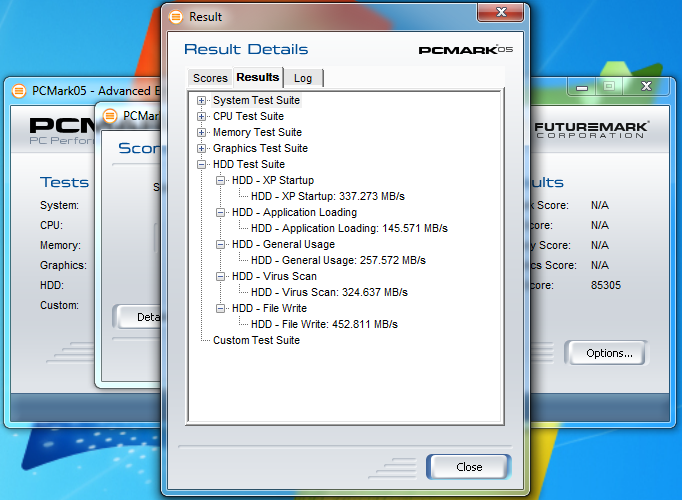Viewport: 682px width, 500px height.
Task: Click the HDD: label in Tests list
Action: click(52, 285)
